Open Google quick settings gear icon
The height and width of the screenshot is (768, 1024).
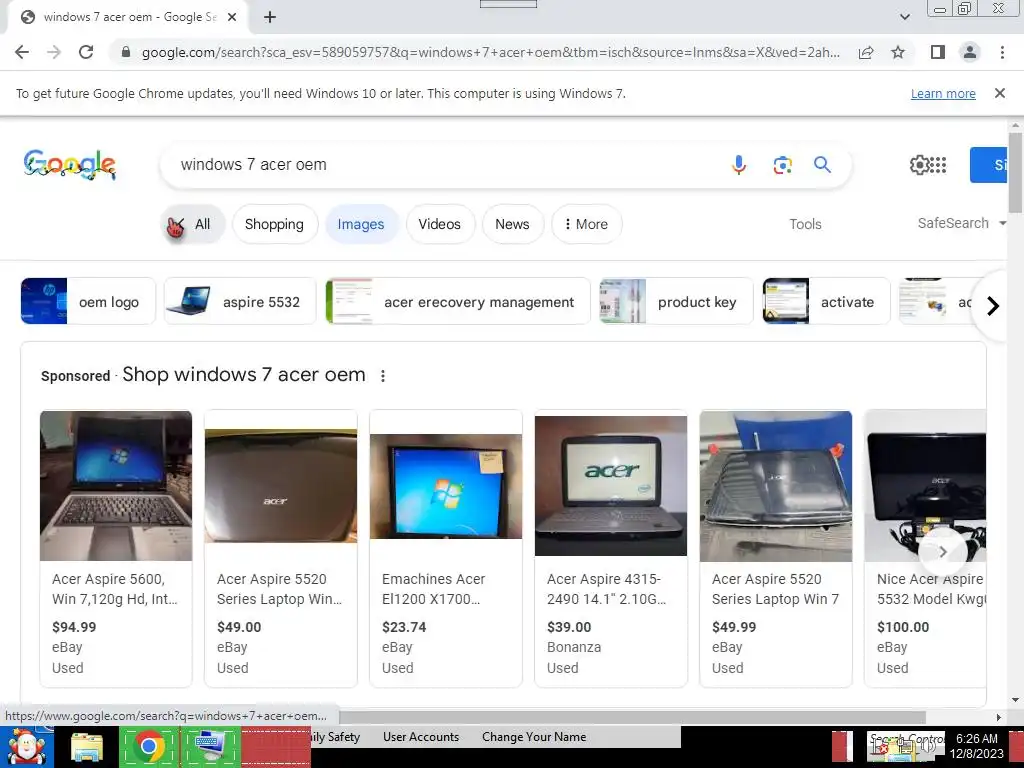(920, 165)
